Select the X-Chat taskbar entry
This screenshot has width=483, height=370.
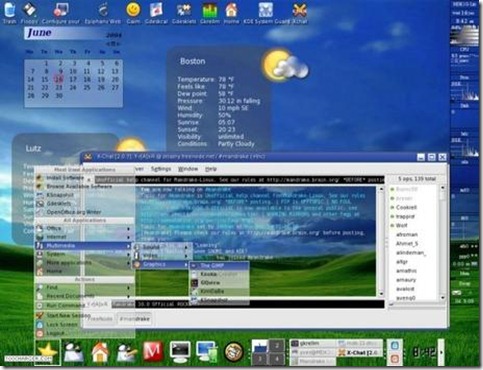coord(359,352)
